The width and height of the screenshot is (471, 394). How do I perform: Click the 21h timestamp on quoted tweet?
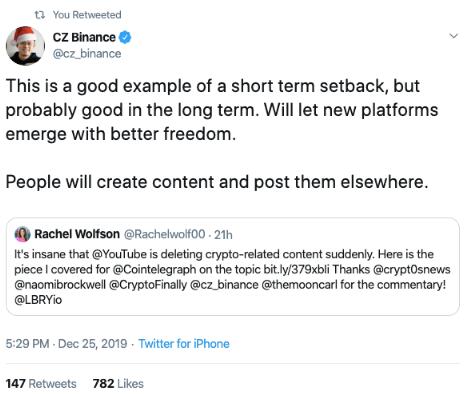223,235
